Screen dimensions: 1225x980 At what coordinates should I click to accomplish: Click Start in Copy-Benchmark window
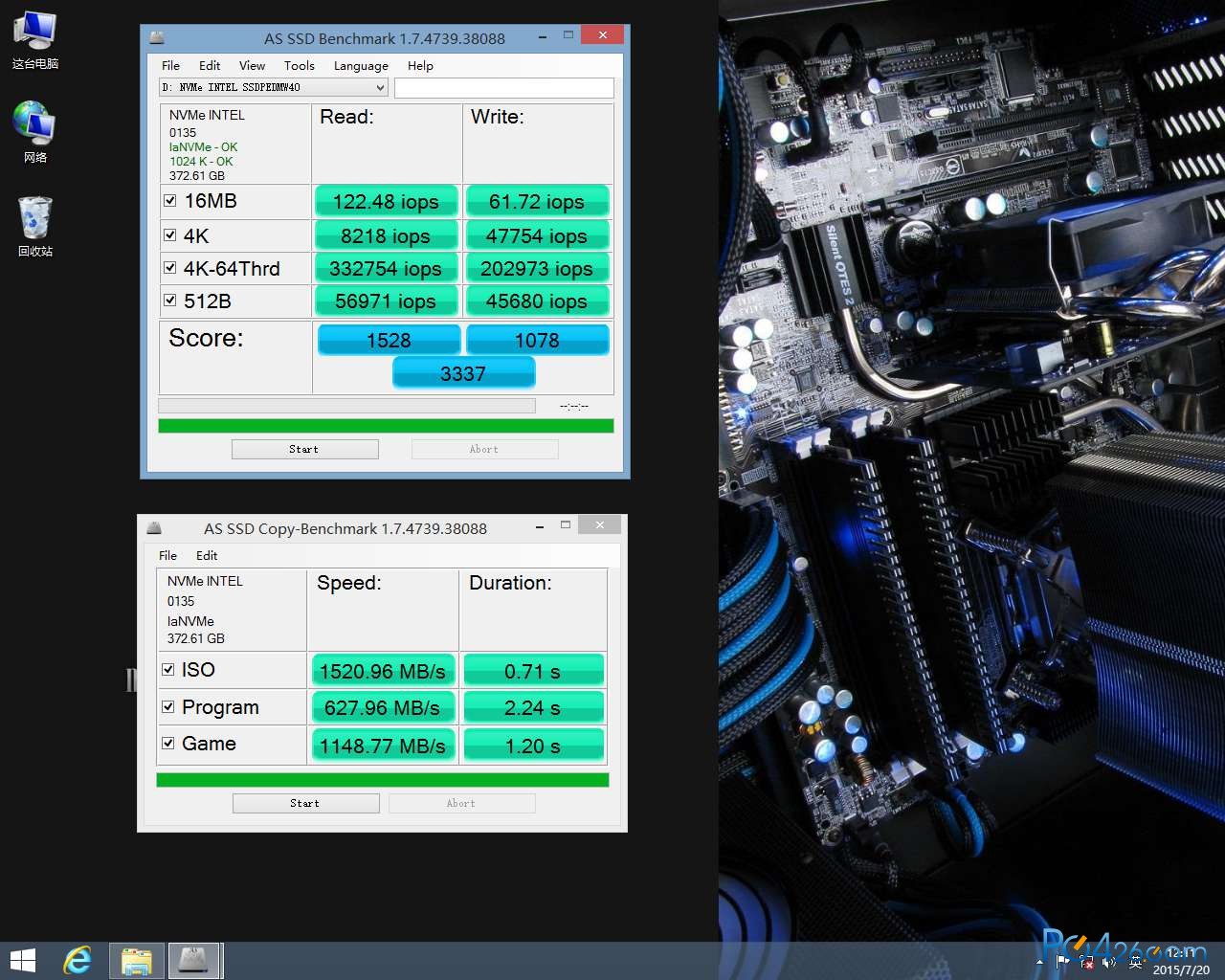(x=305, y=803)
